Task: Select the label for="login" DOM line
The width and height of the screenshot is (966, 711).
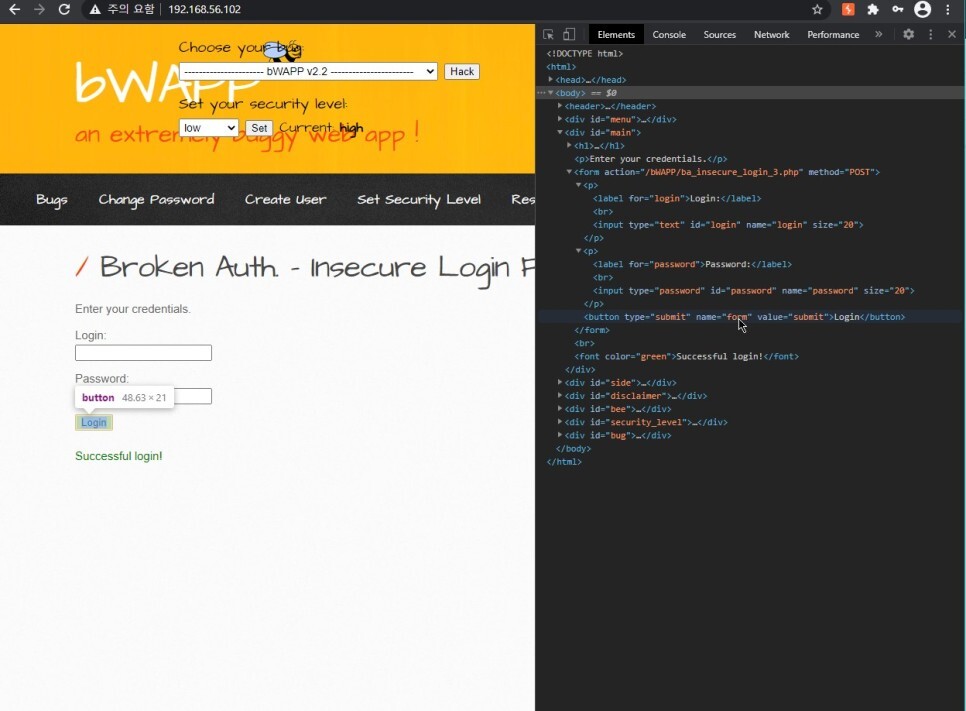Action: pos(676,198)
